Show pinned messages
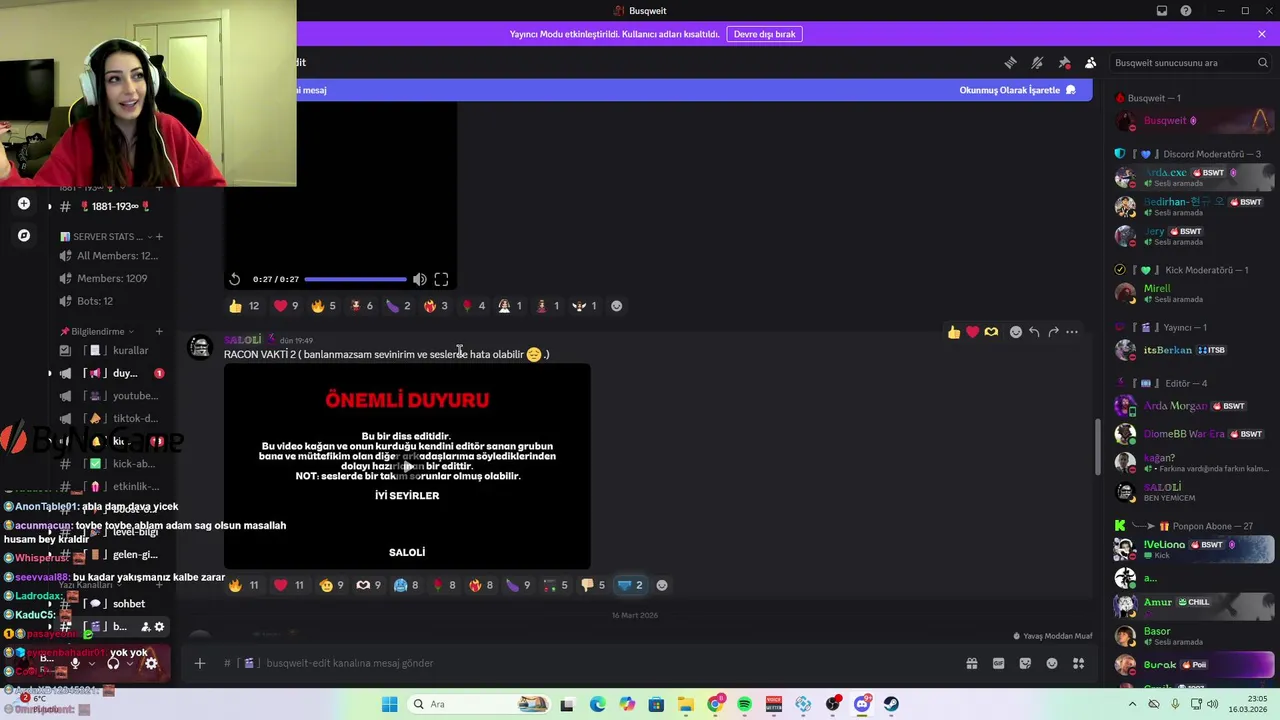The width and height of the screenshot is (1280, 720). (x=1064, y=62)
